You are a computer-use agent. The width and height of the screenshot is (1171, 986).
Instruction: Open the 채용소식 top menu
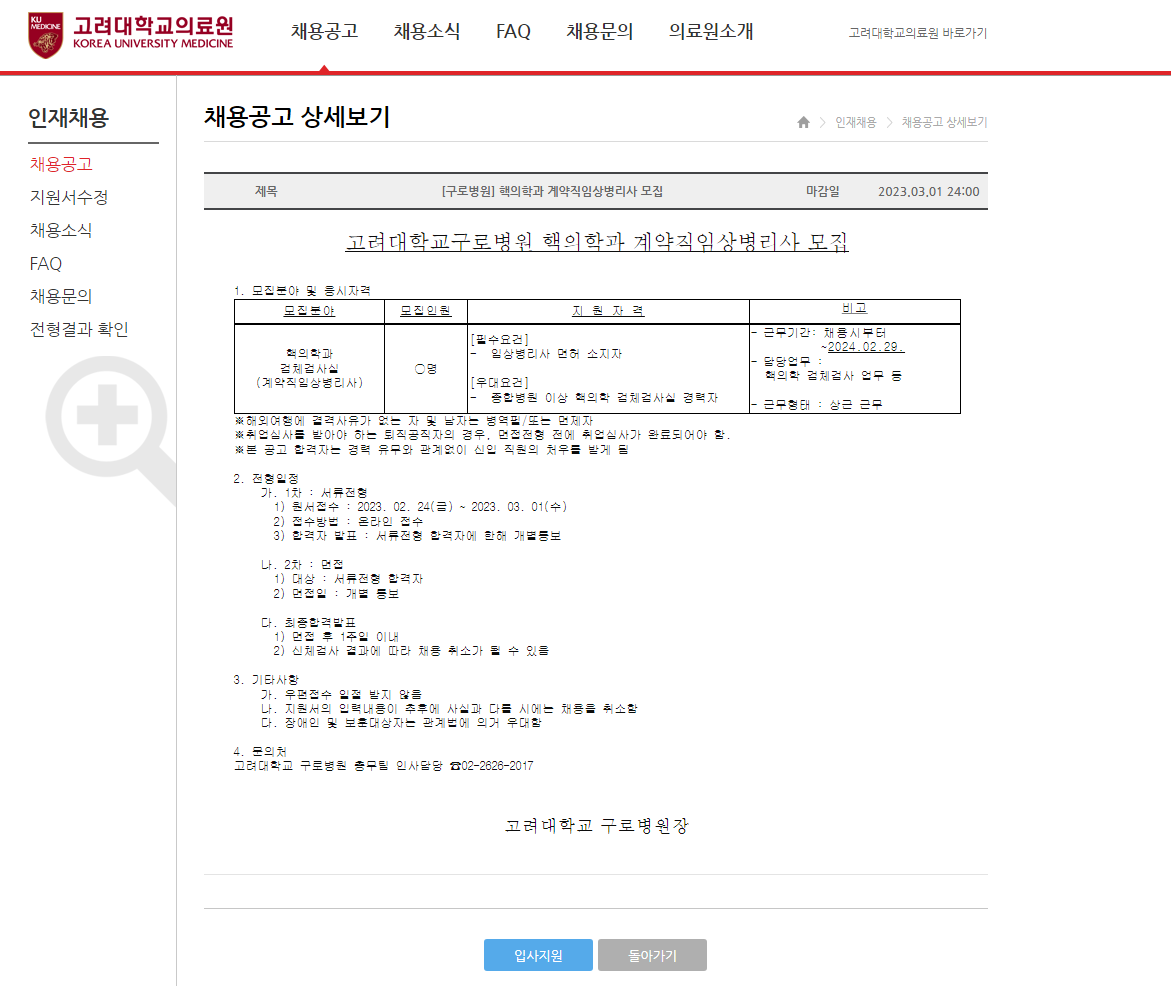click(x=427, y=31)
